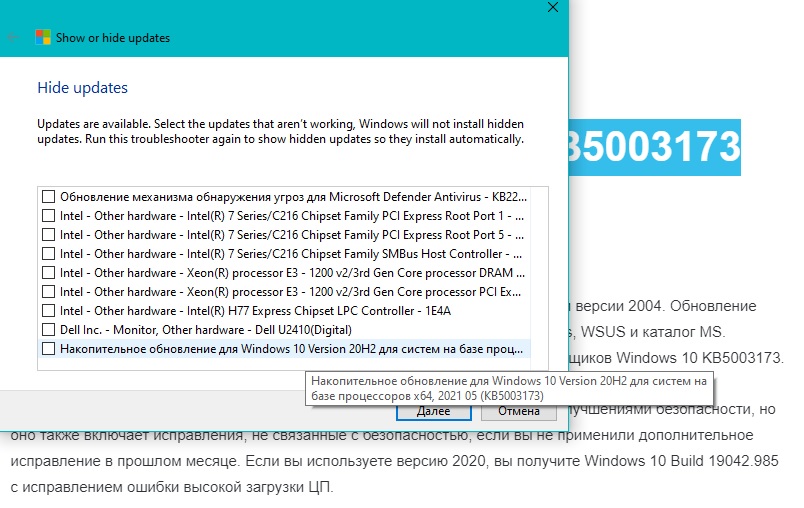Screen dimensions: 804x508
Task: Select the SMBus Host Controller checkbox
Action: pyautogui.click(x=48, y=254)
